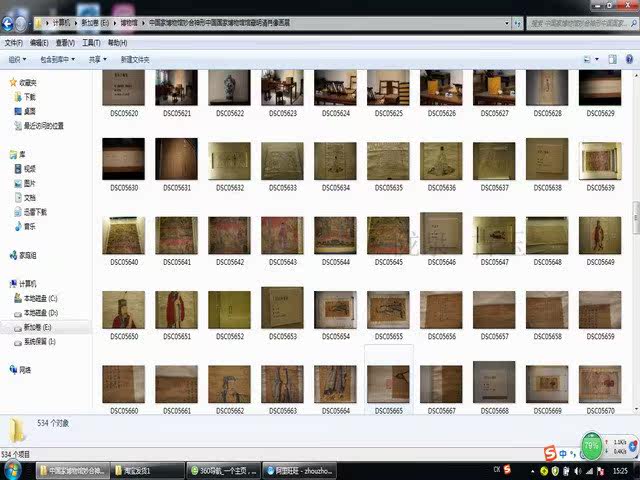
Task: Open the 包含到库中 dropdown
Action: pyautogui.click(x=57, y=60)
